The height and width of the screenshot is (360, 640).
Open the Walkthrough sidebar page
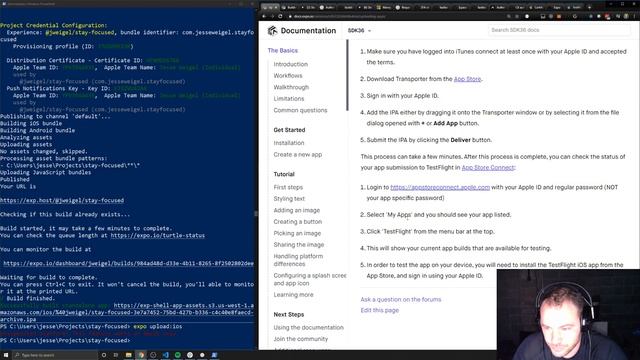291,87
